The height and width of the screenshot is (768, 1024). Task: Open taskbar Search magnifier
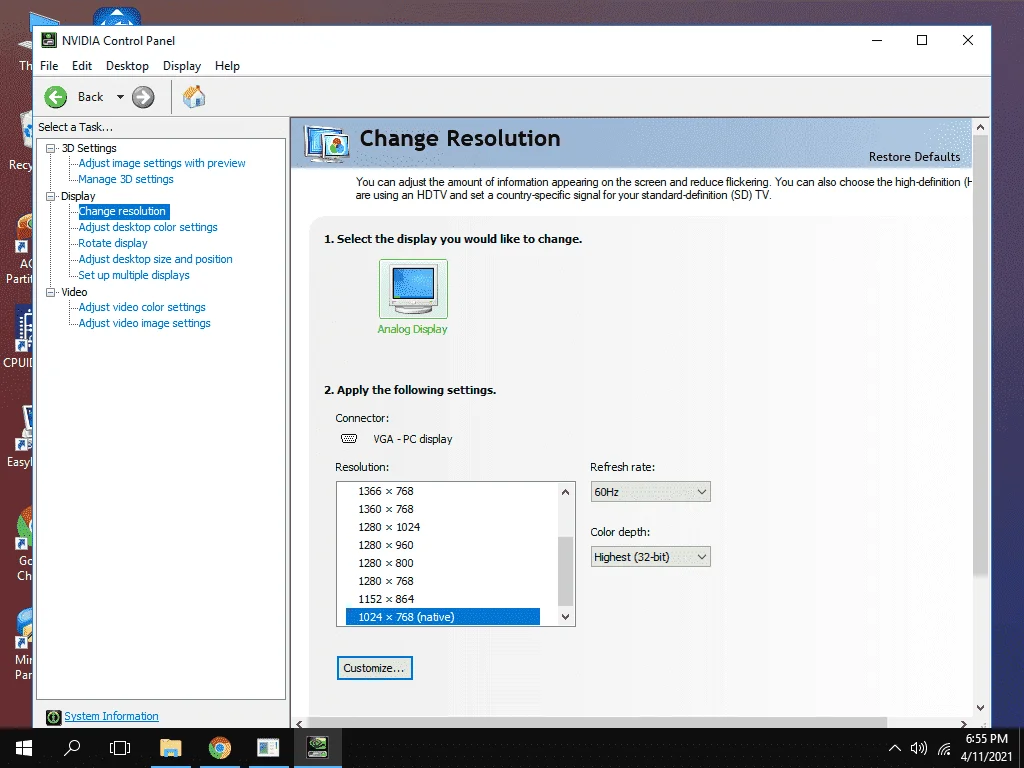[x=72, y=748]
